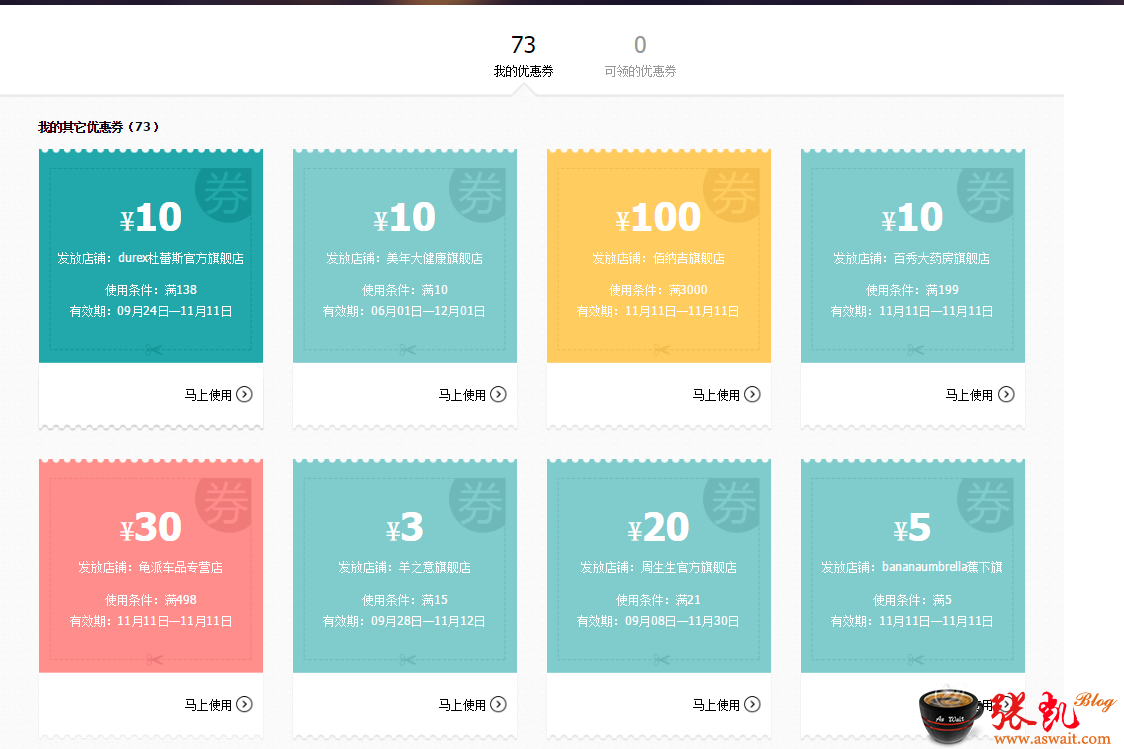The height and width of the screenshot is (749, 1124).
Task: Click the arrow icon on the durex coupon
Action: tap(244, 395)
